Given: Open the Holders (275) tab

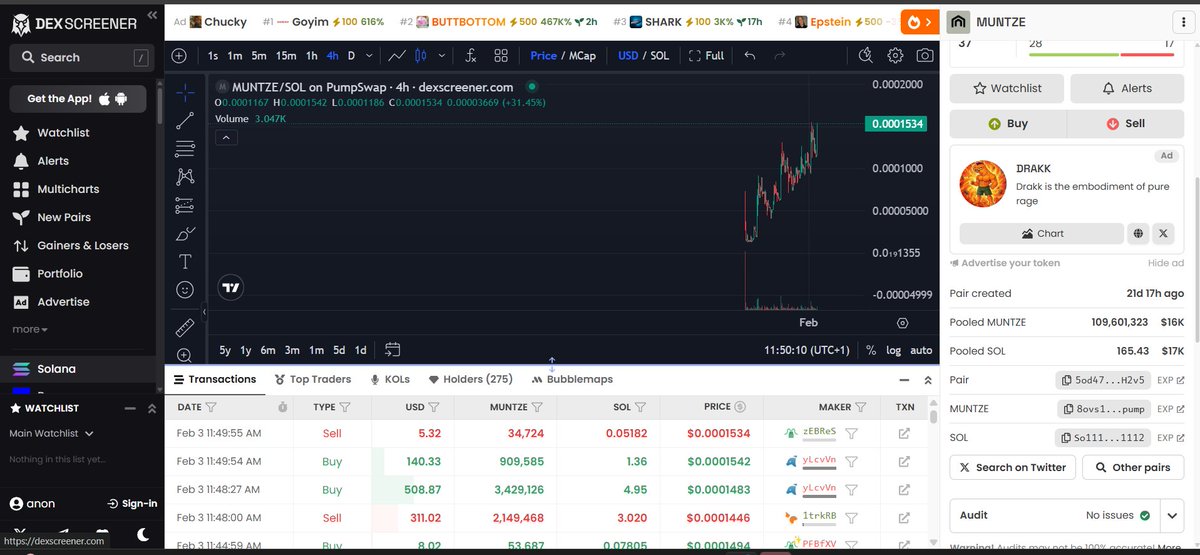Looking at the screenshot, I should [x=470, y=379].
